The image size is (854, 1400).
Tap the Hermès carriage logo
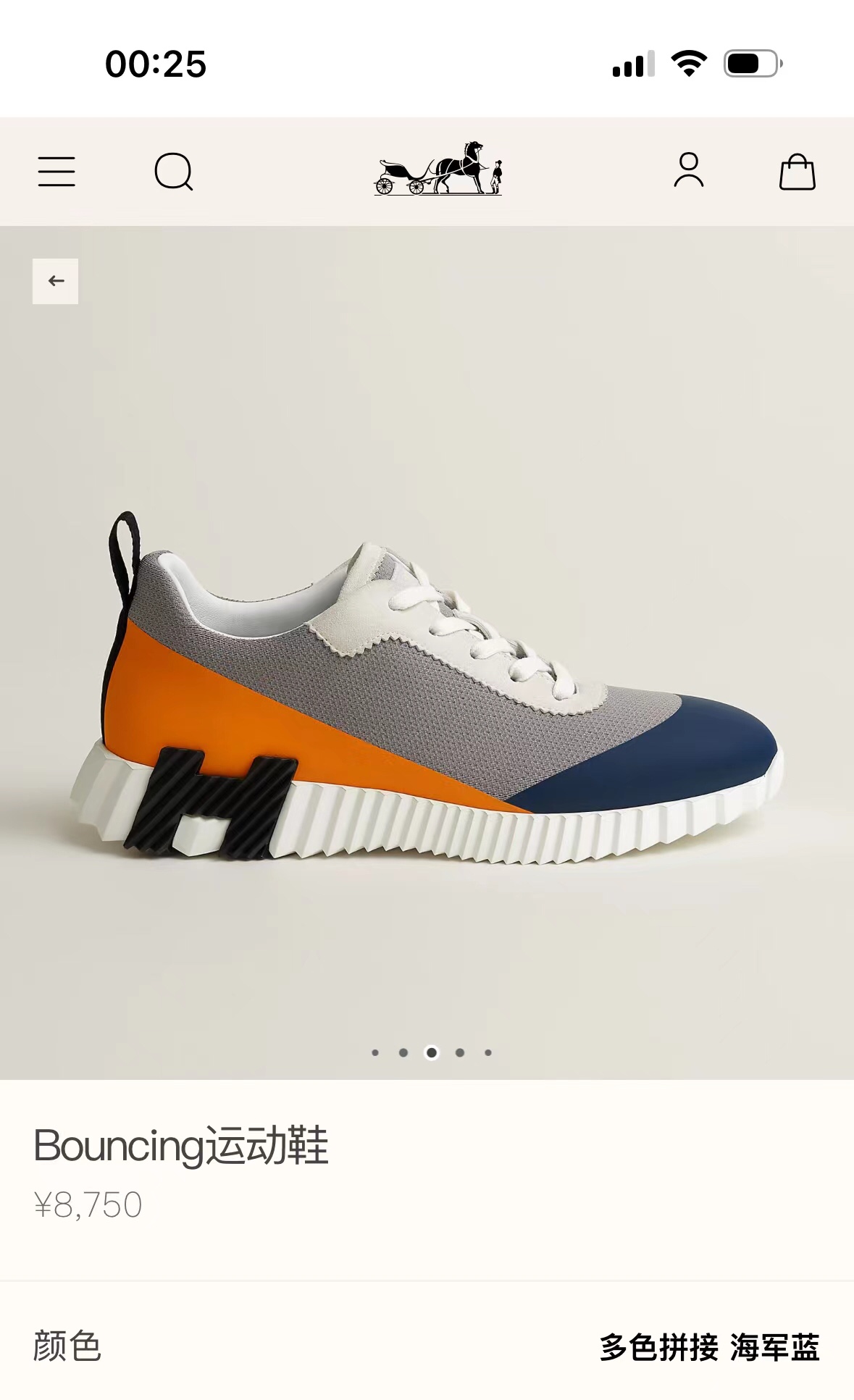coord(438,168)
